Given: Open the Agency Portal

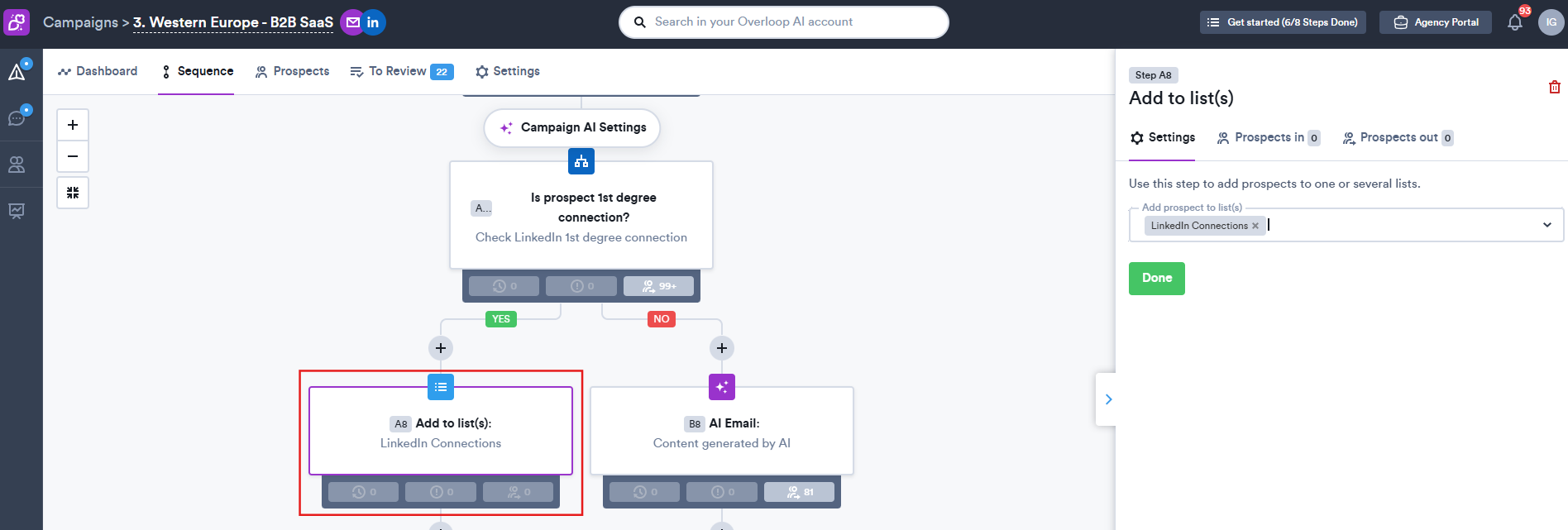Looking at the screenshot, I should click(x=1436, y=22).
